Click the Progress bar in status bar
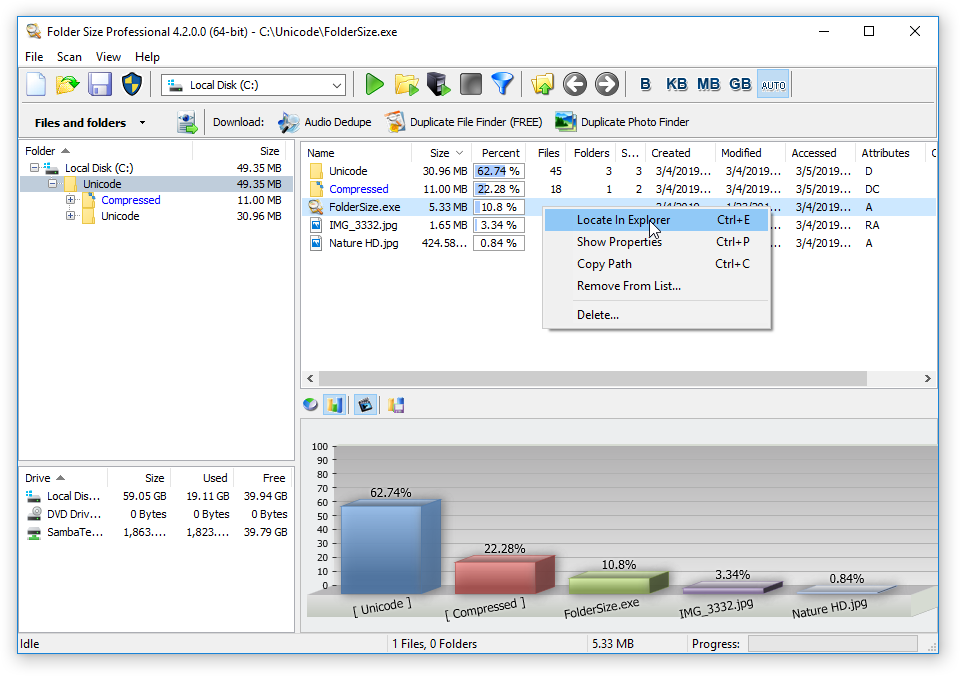The height and width of the screenshot is (676, 960). (833, 643)
